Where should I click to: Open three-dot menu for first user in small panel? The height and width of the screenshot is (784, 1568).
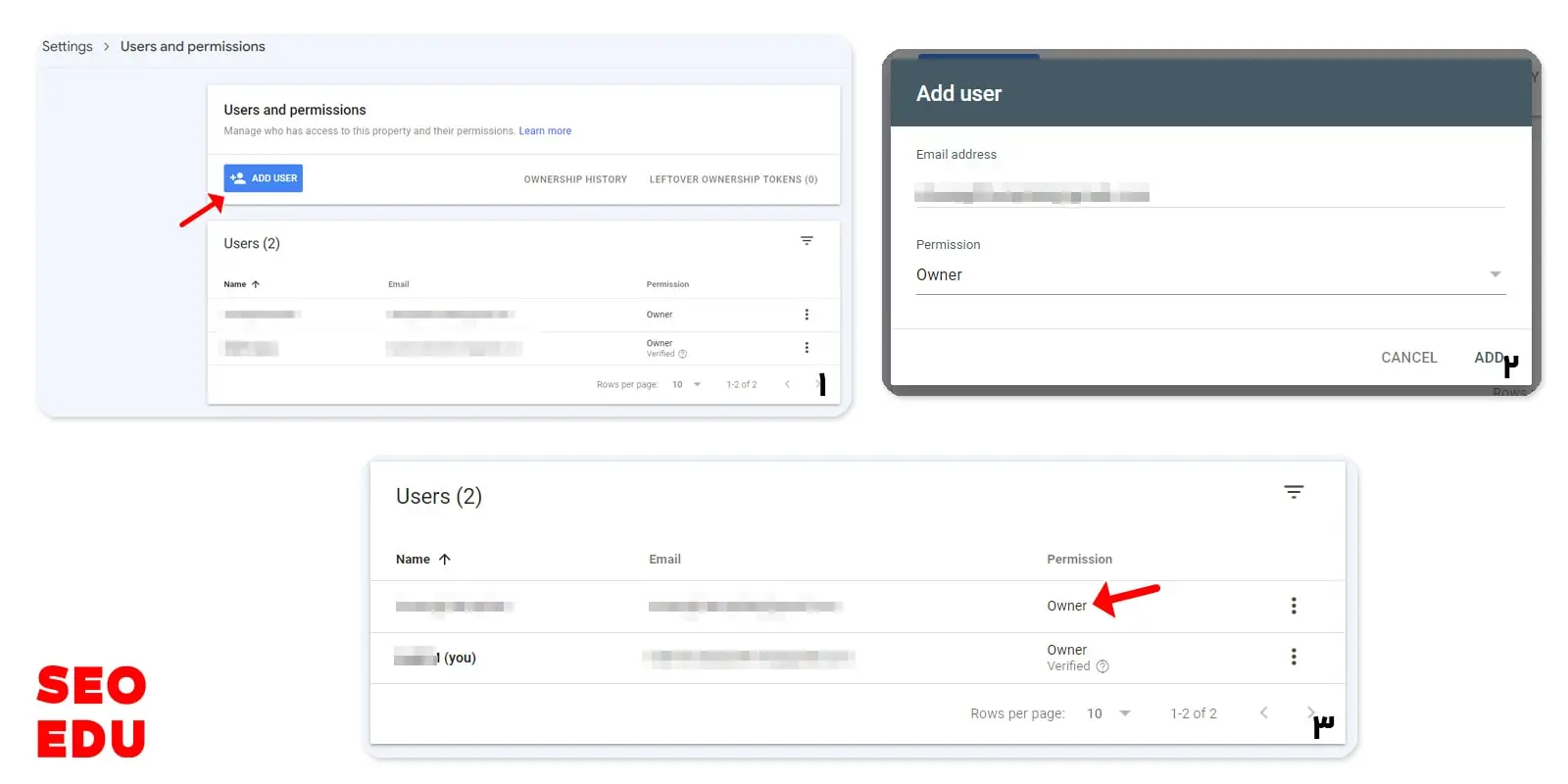click(x=807, y=315)
